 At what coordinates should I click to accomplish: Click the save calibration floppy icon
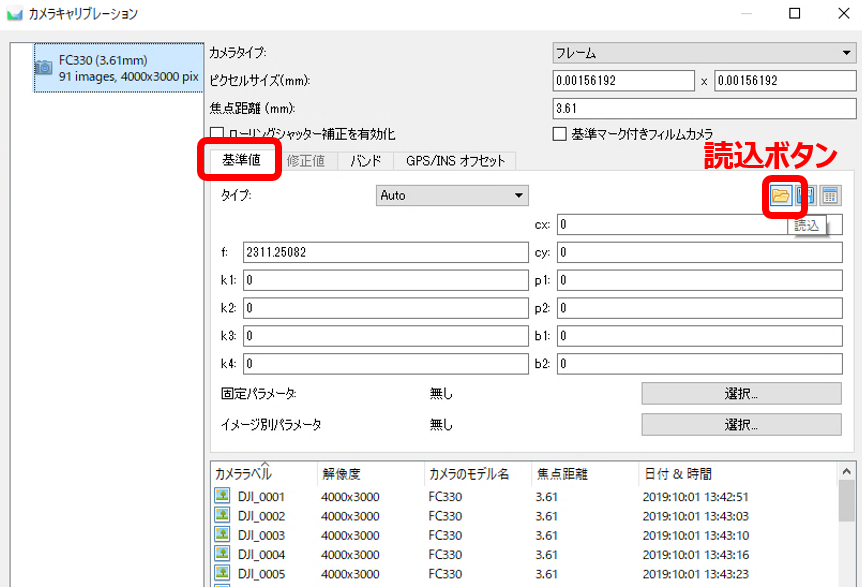tap(806, 196)
